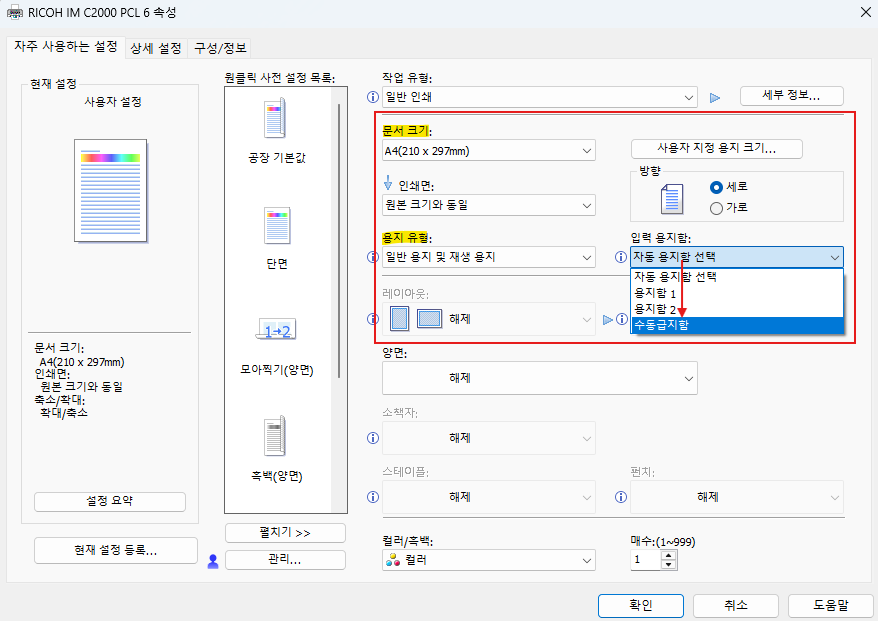Open the 양면 dropdown

540,378
